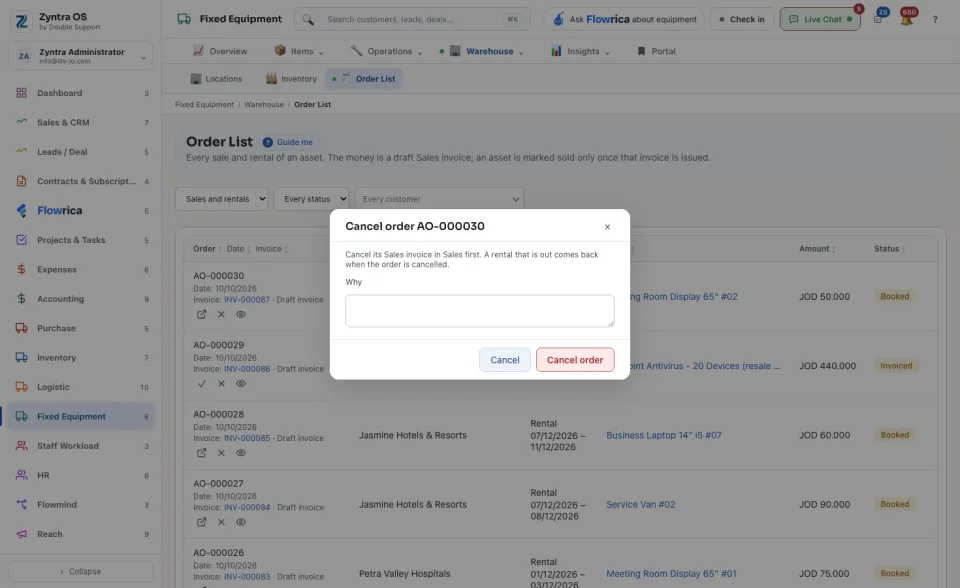Viewport: 960px width, 588px height.
Task: Click the Flowmind sidebar icon
Action: 21,505
